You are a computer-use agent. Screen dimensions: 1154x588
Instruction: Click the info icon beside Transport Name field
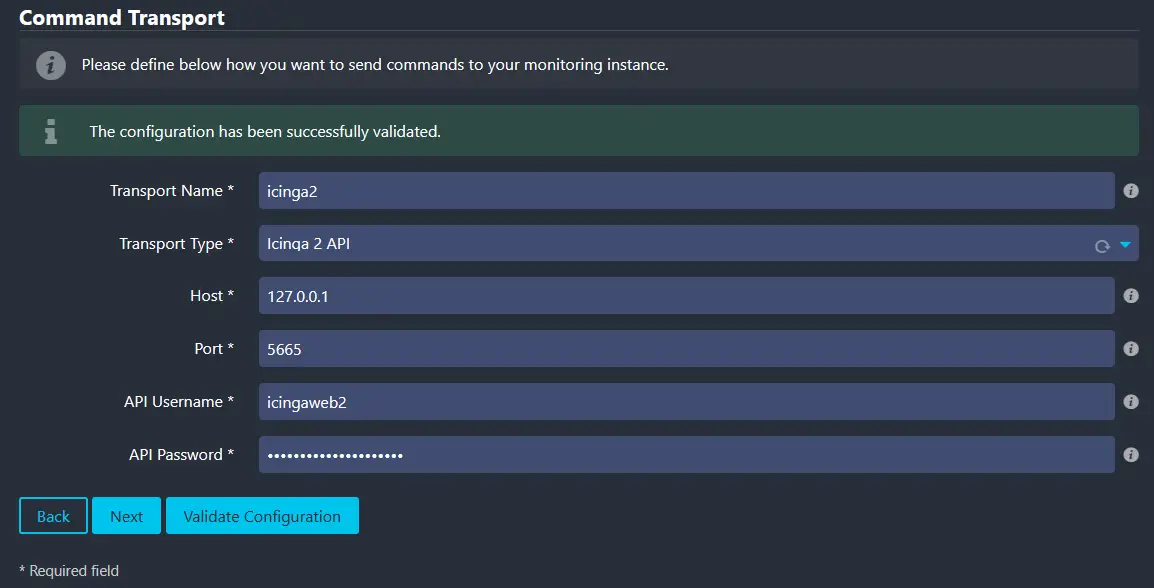1131,191
